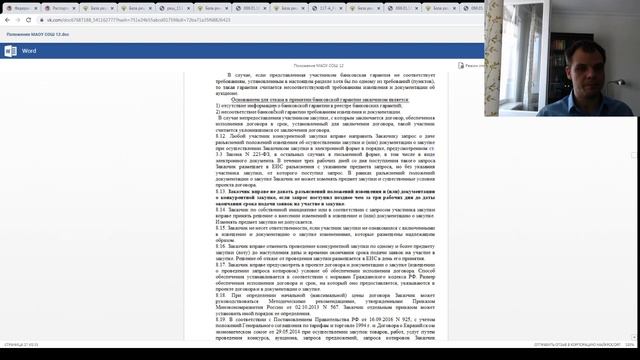Click the scroll down arrow of the document
The height and width of the screenshot is (360, 640).
[633, 338]
